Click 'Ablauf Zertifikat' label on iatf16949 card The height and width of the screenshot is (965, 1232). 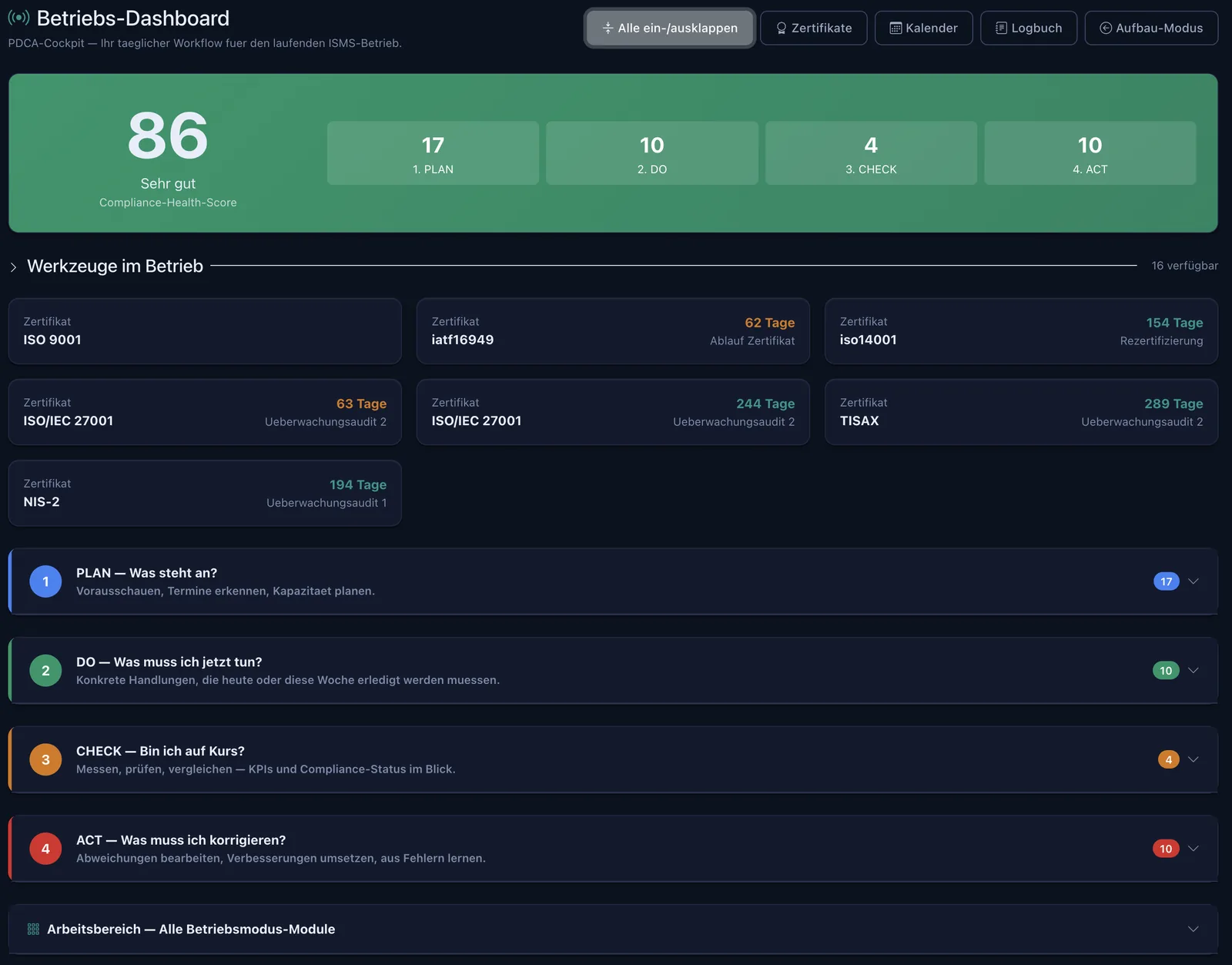coord(752,341)
